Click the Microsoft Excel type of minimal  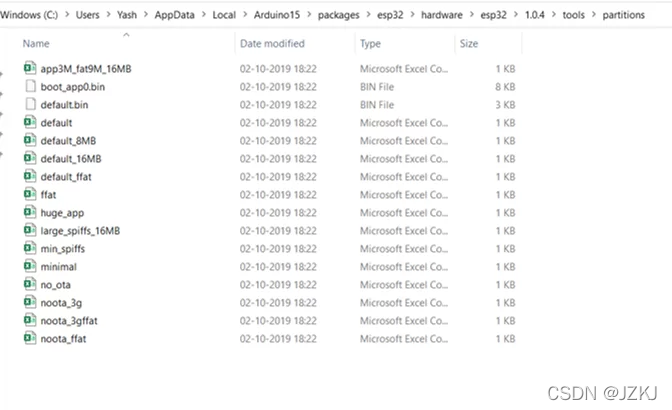(x=404, y=267)
